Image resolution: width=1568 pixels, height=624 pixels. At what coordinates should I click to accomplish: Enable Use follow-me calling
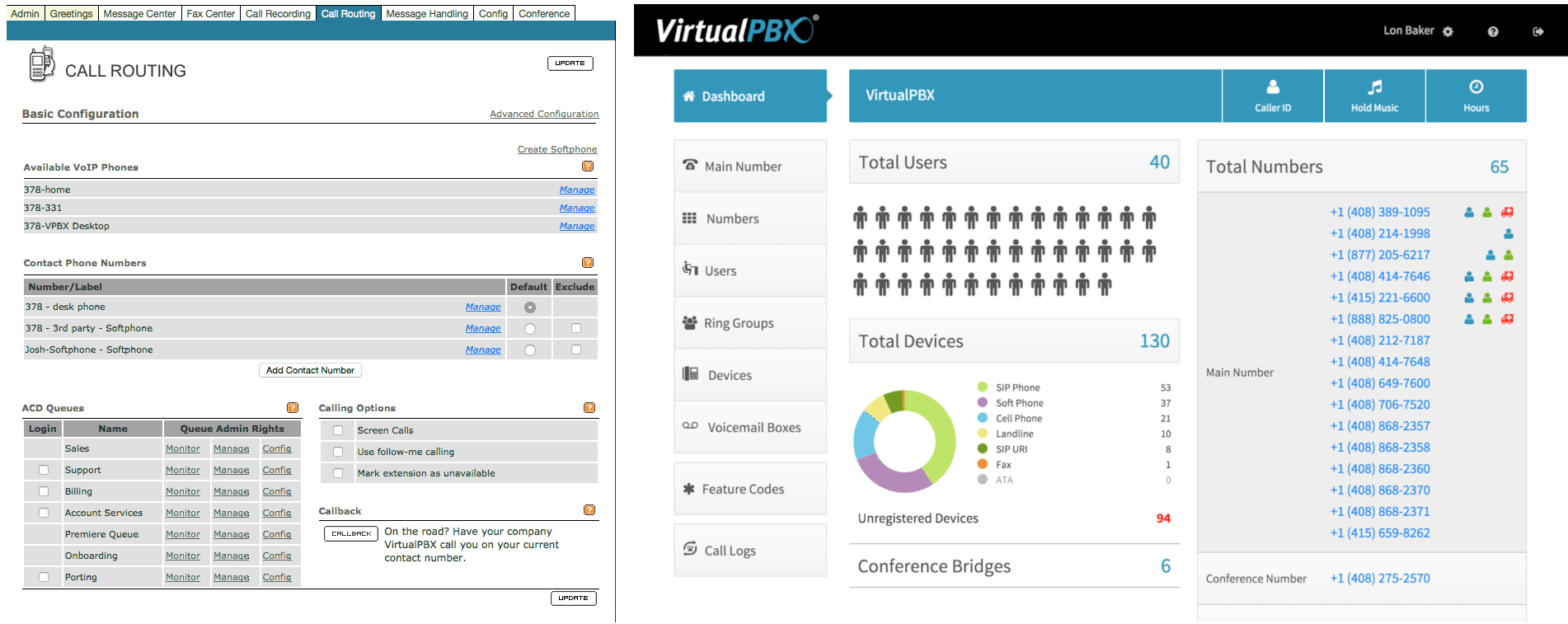(338, 452)
